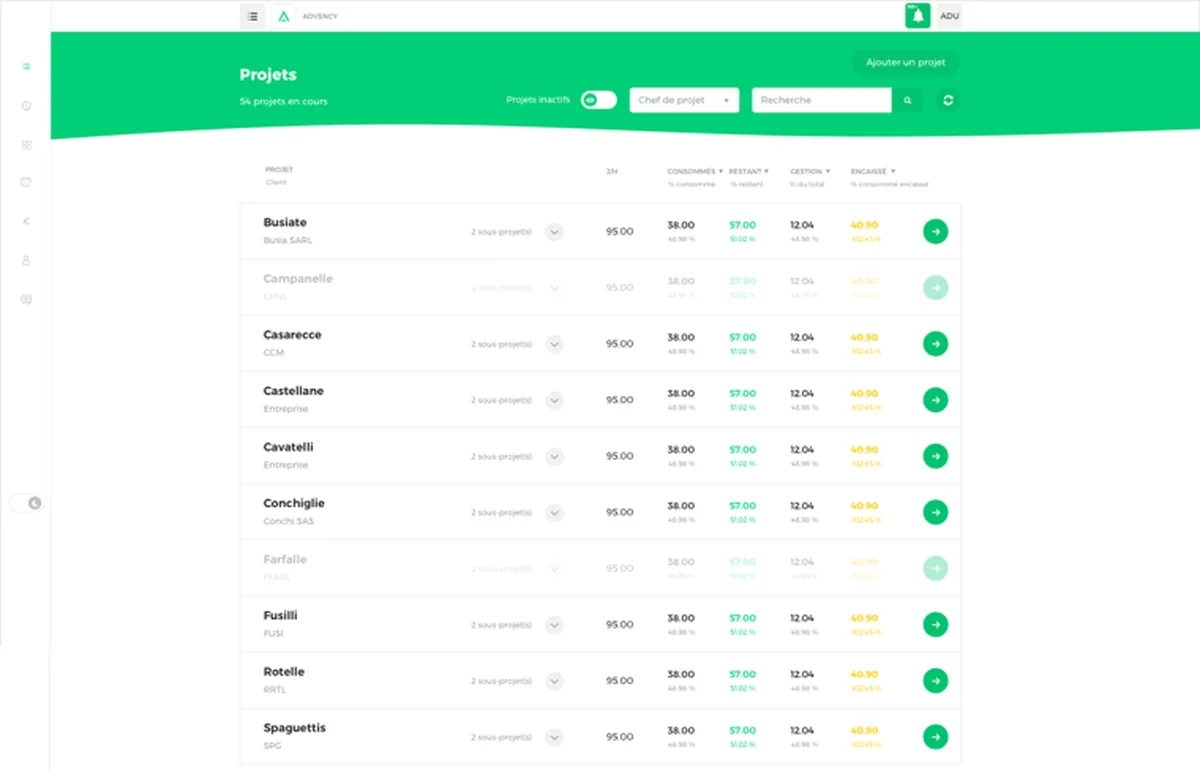Expand Castellane sub-projects chevron
The width and height of the screenshot is (1200, 774).
tap(555, 400)
